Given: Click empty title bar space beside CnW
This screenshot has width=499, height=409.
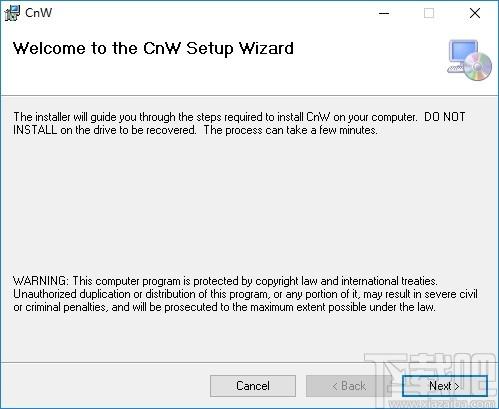Looking at the screenshot, I should coord(213,13).
